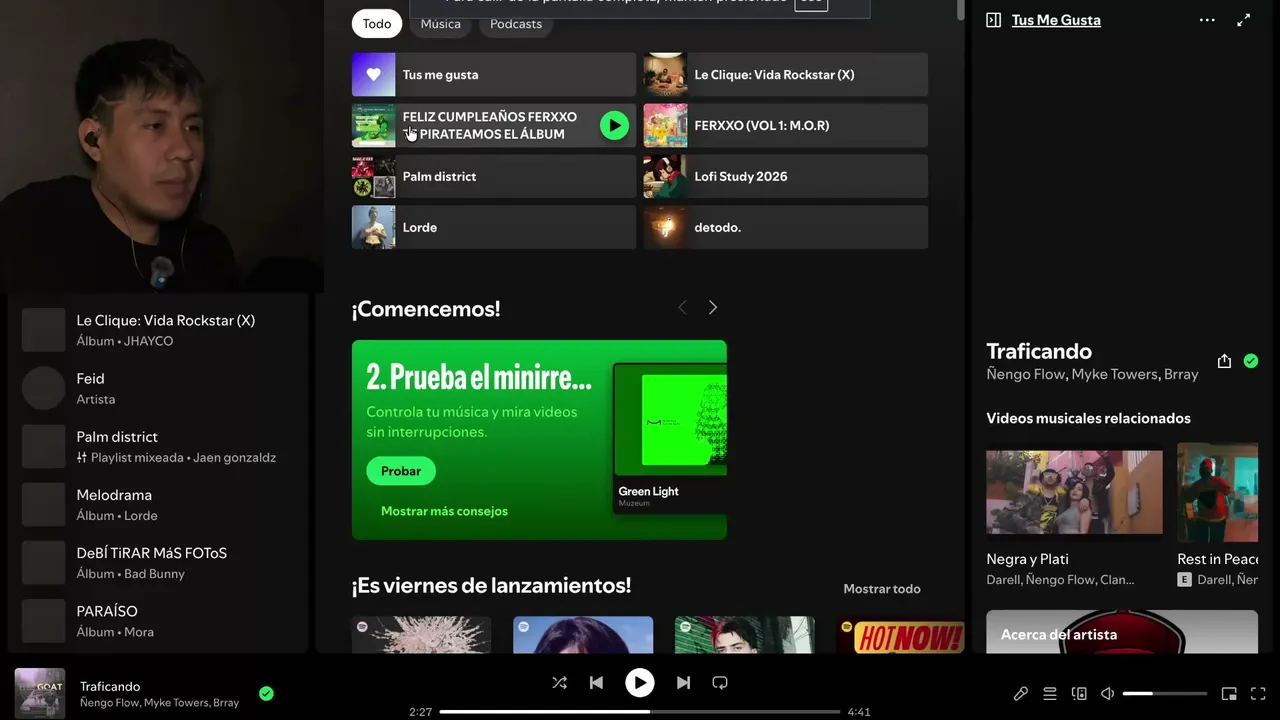Open the miniplayer
1280x720 pixels.
click(1229, 694)
